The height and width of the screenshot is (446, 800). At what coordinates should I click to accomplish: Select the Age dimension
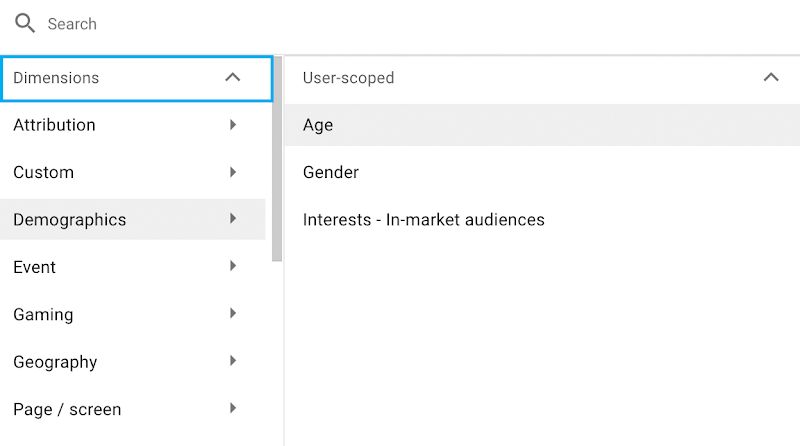click(318, 125)
